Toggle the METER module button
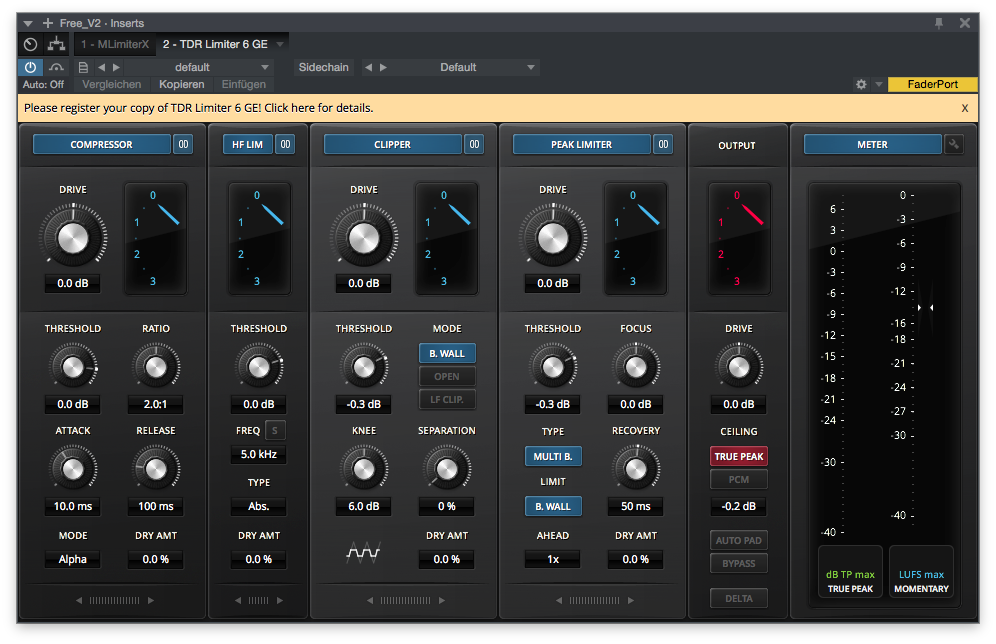Viewport: 996px width, 644px height. click(873, 144)
